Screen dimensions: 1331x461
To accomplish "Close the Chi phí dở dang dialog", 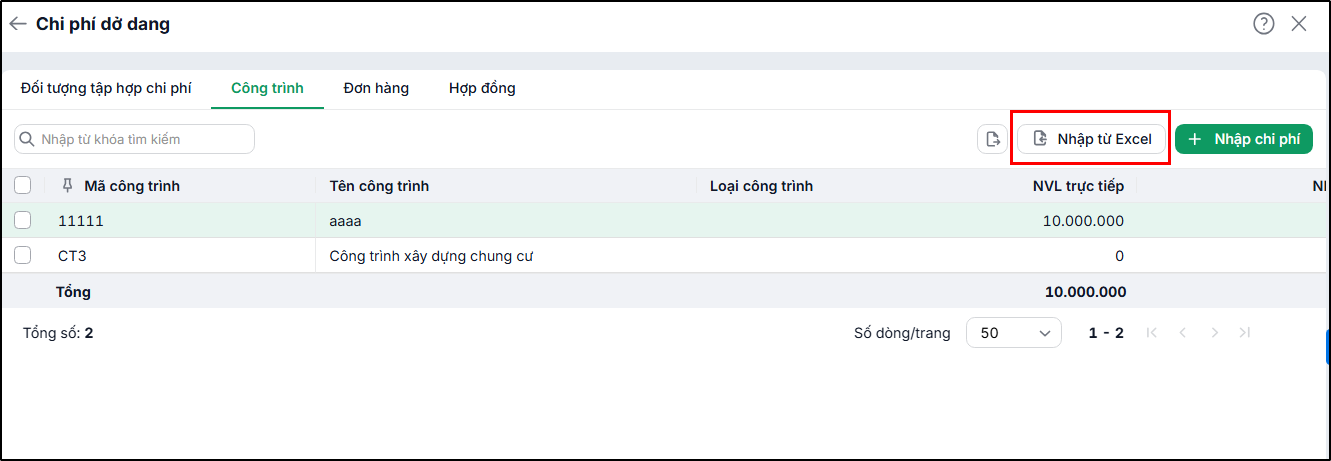I will pos(1299,24).
